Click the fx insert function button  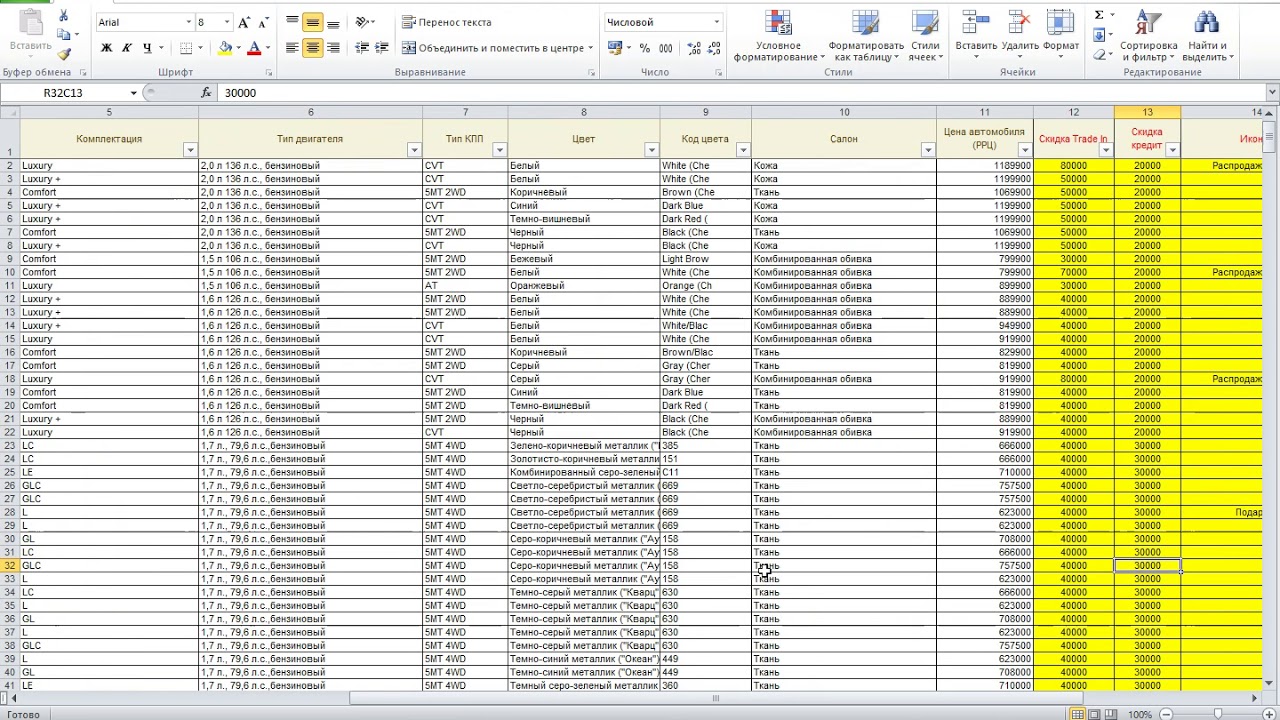[207, 92]
